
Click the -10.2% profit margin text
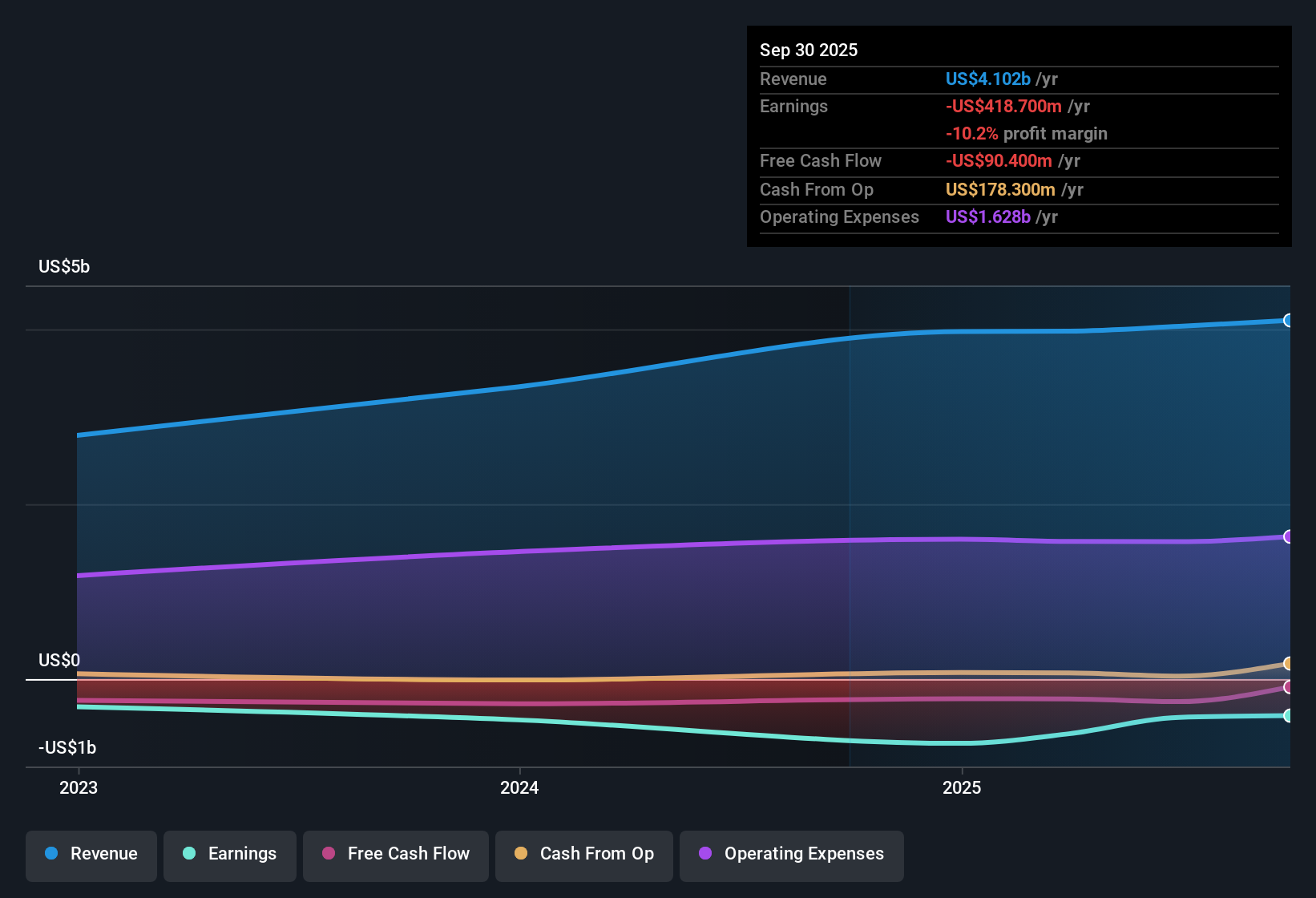point(1027,133)
